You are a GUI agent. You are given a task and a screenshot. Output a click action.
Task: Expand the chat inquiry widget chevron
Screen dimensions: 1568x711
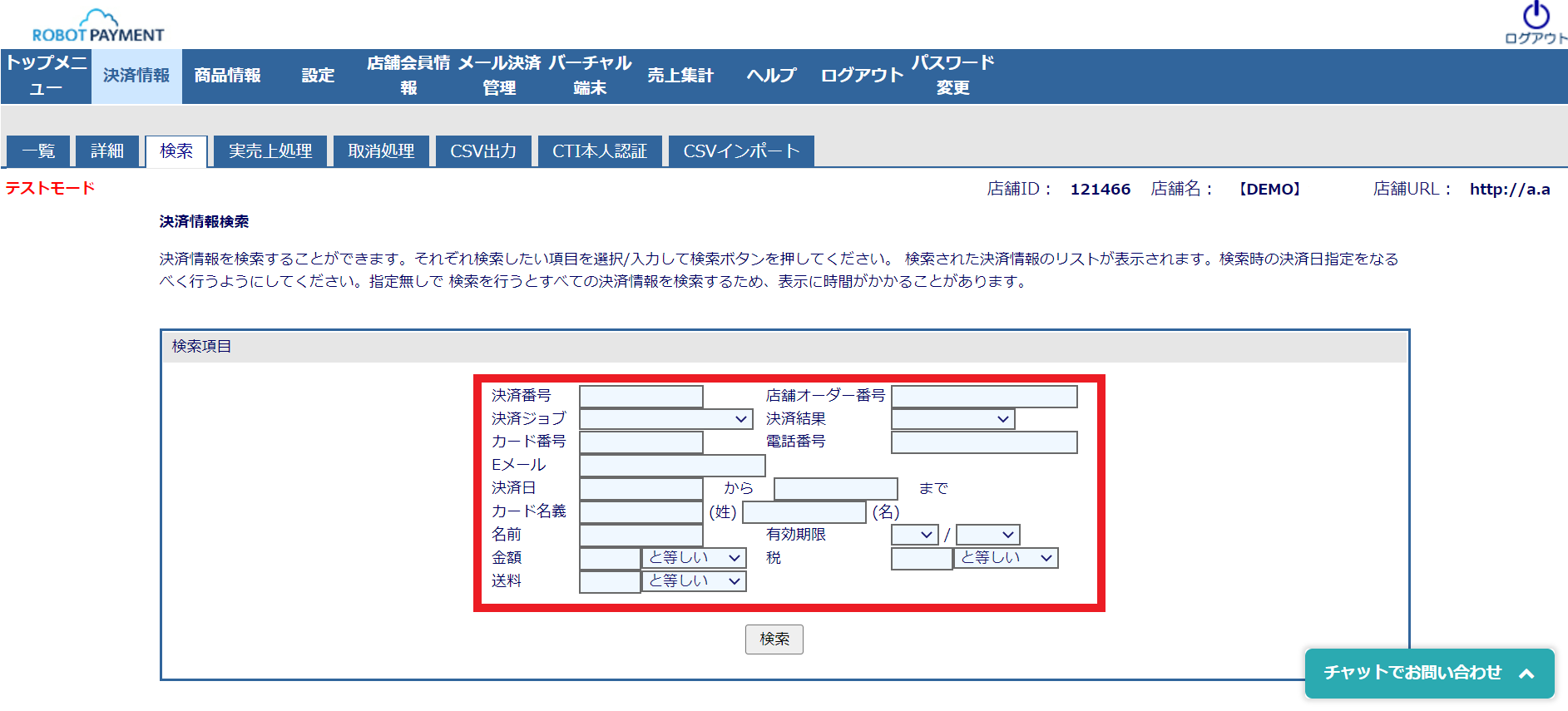[x=1526, y=674]
